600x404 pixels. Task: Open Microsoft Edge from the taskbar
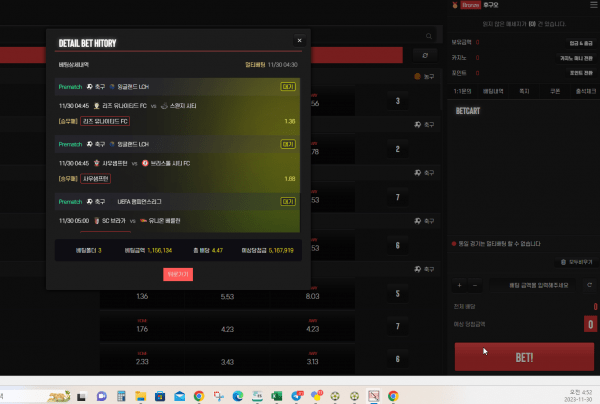pyautogui.click(x=238, y=396)
